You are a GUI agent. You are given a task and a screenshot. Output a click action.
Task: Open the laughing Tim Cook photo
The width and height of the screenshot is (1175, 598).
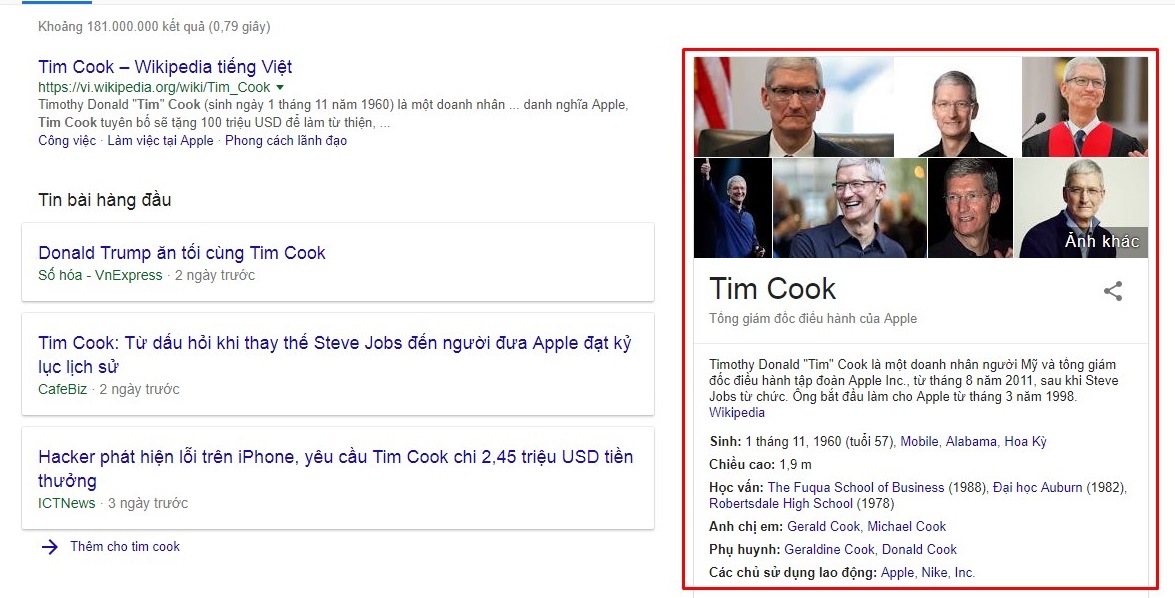pos(849,208)
